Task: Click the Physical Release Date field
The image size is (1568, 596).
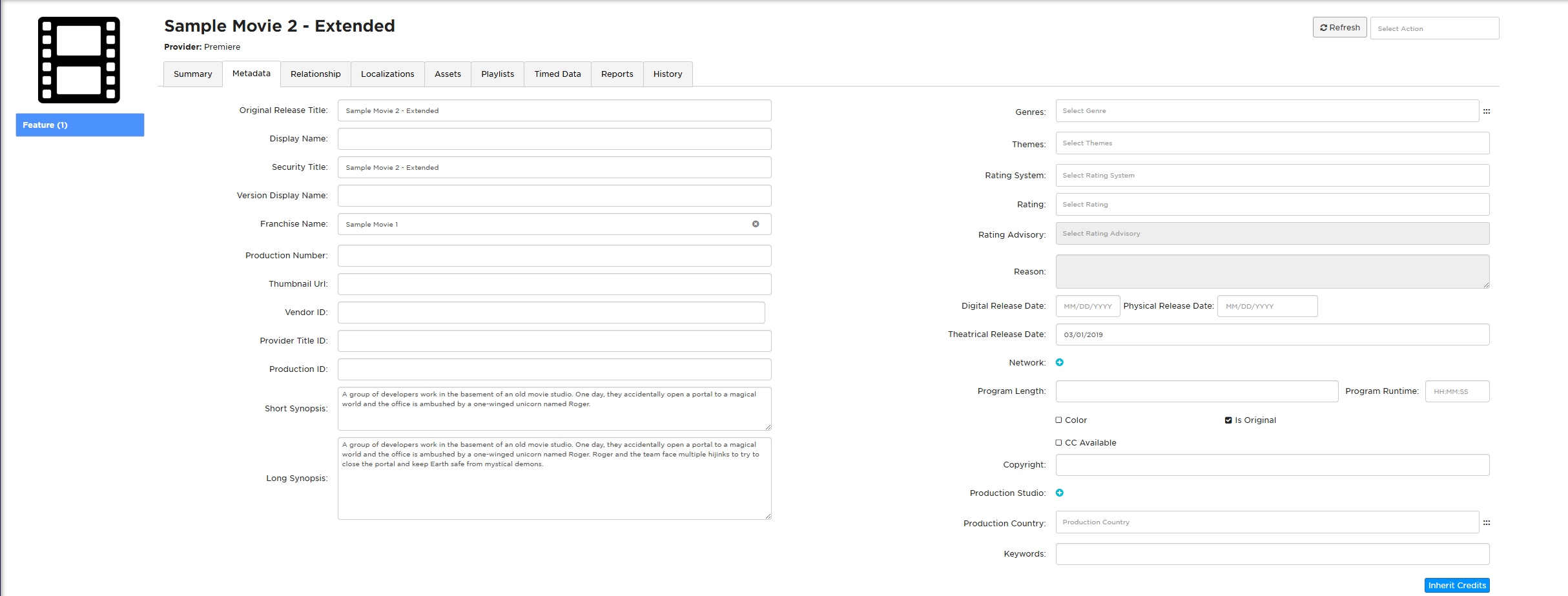Action: click(x=1267, y=306)
